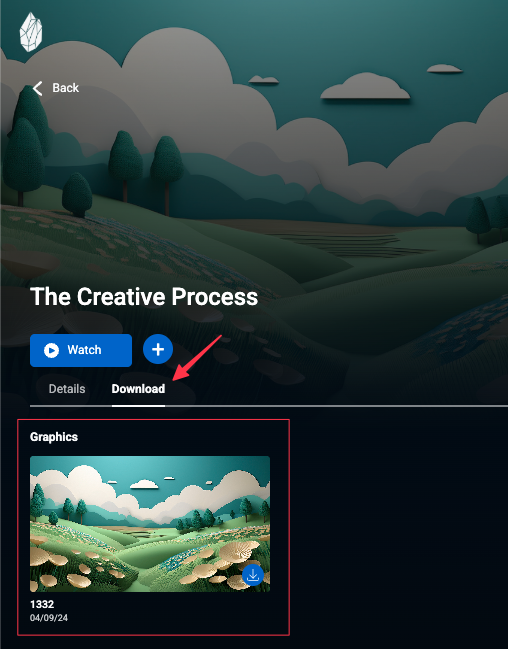508x649 pixels.
Task: Click the play icon inside Watch
Action: pyautogui.click(x=52, y=350)
